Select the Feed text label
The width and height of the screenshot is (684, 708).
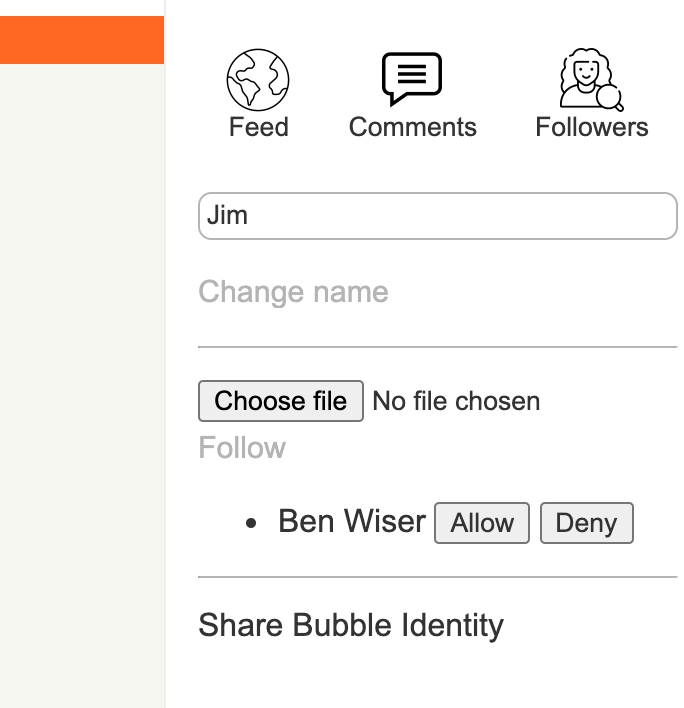258,127
